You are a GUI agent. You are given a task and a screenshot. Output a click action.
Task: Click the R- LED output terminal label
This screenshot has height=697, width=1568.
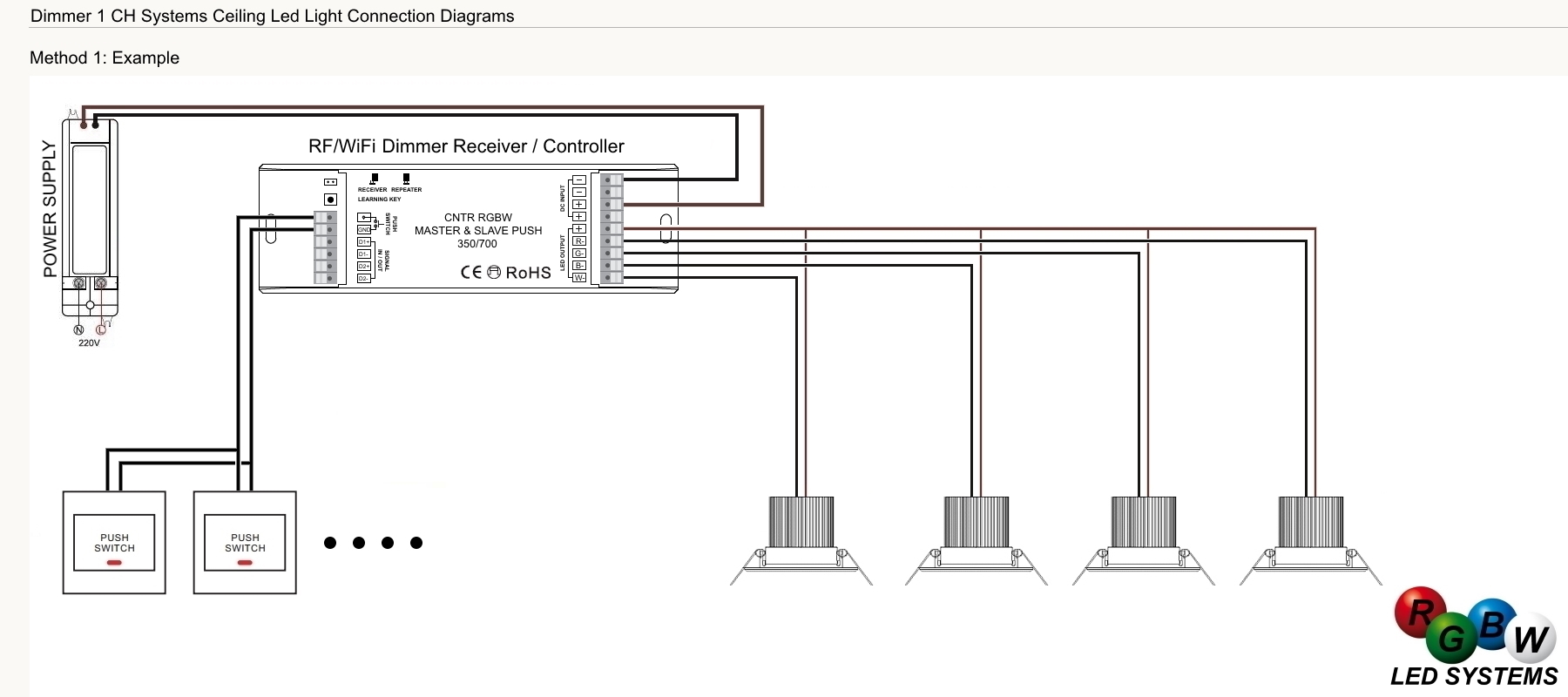[579, 241]
